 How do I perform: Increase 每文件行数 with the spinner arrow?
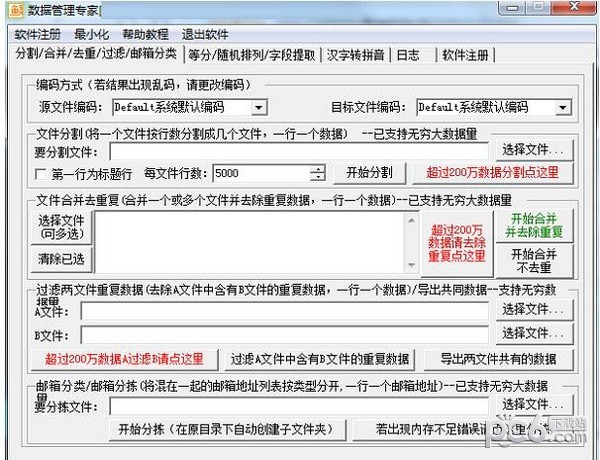pyautogui.click(x=318, y=168)
